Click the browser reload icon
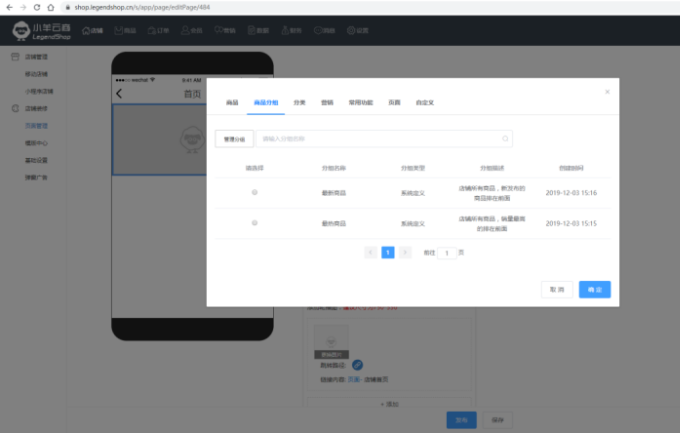 point(37,6)
